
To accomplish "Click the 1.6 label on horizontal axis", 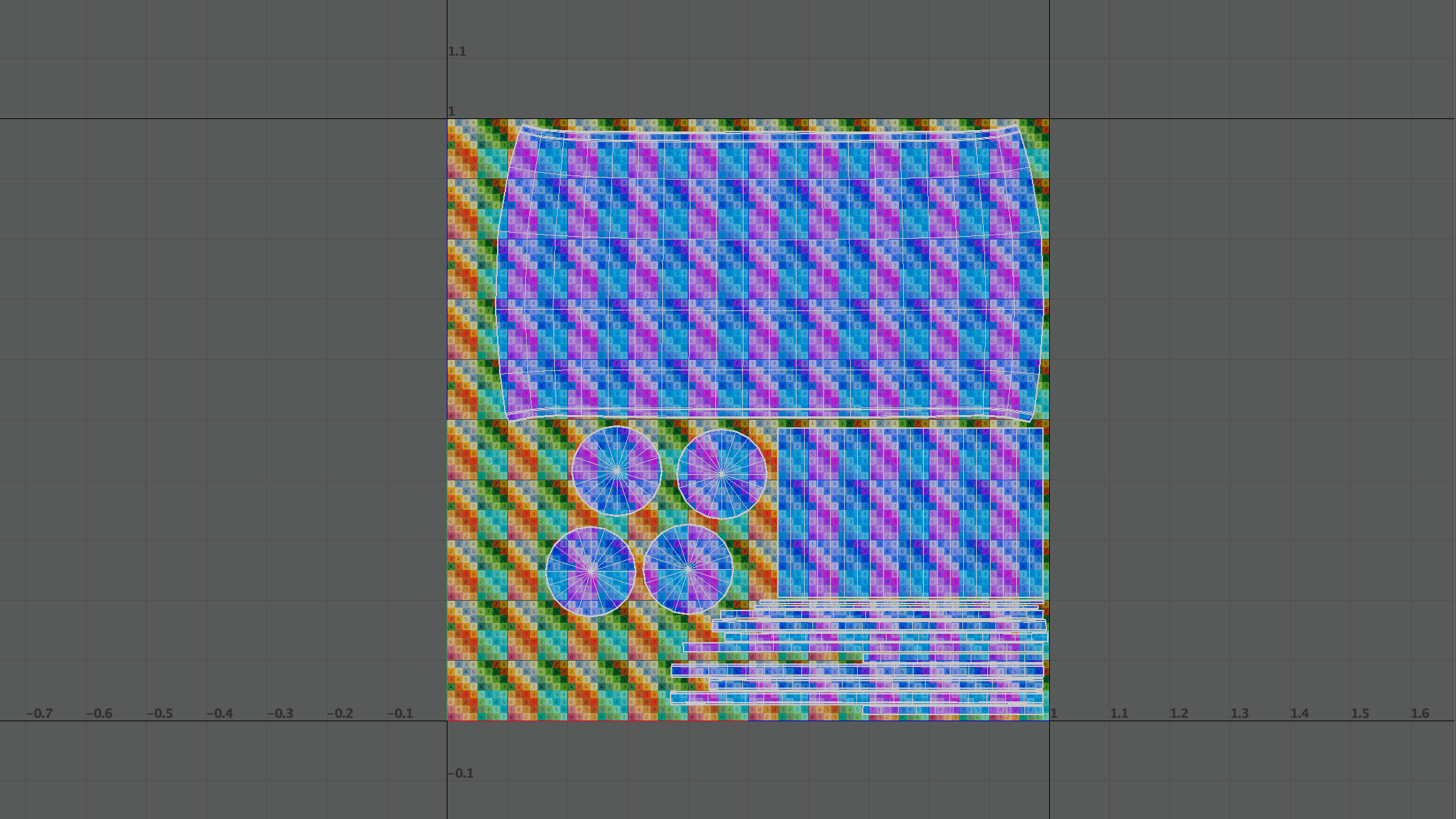I will [x=1420, y=713].
